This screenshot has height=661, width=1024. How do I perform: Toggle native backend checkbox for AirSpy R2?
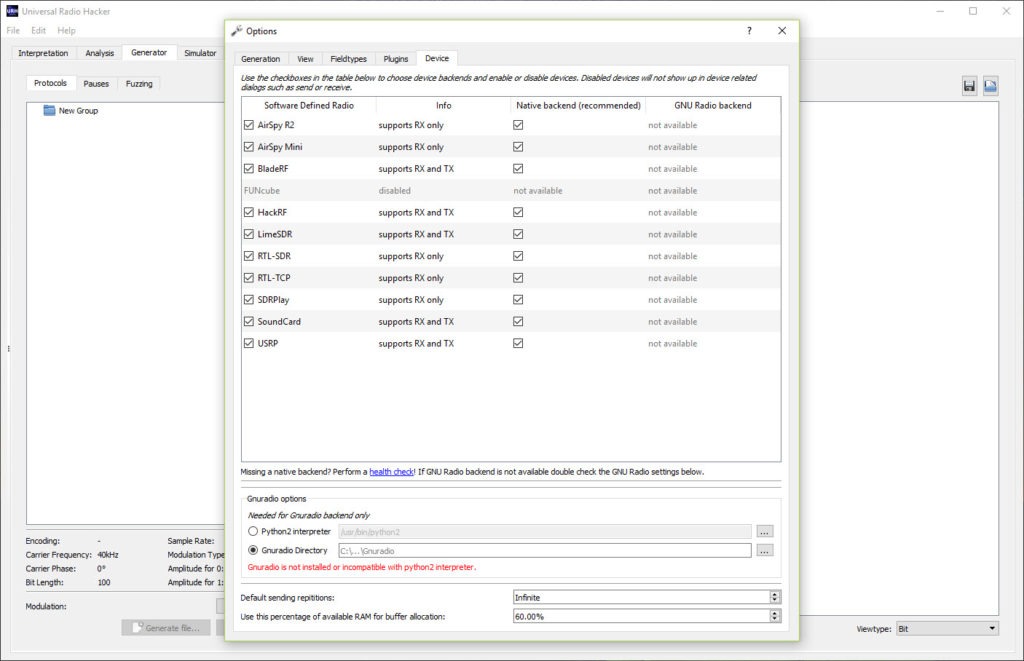pos(518,125)
